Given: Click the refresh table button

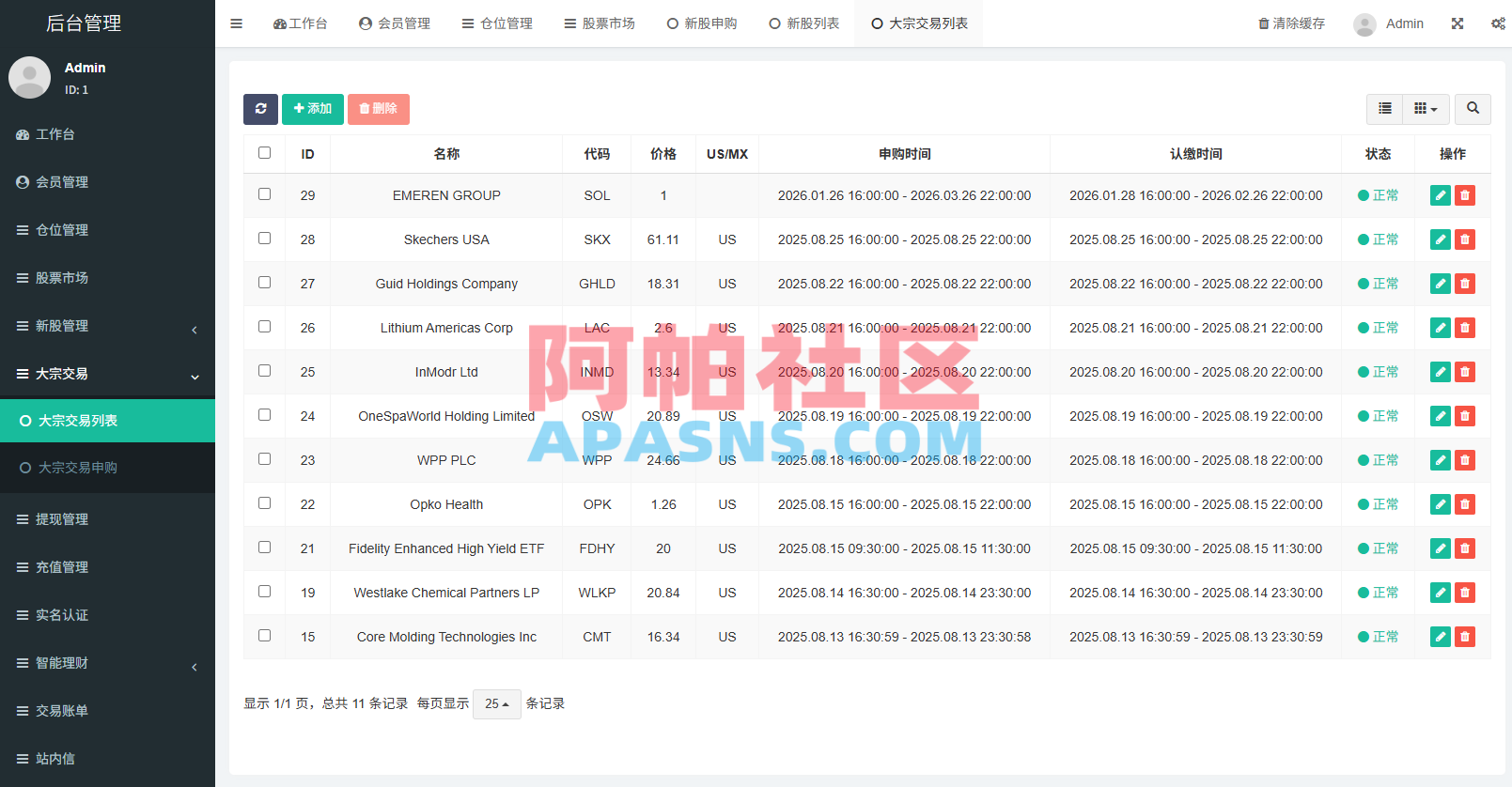Looking at the screenshot, I should click(260, 109).
